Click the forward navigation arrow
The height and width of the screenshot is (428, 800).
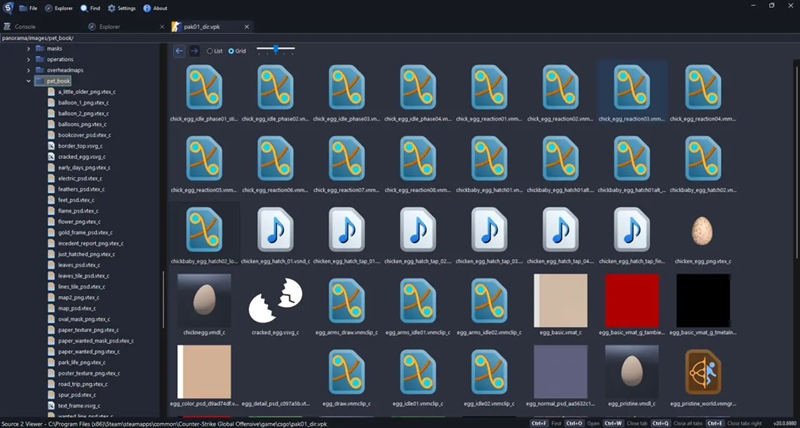pos(194,51)
